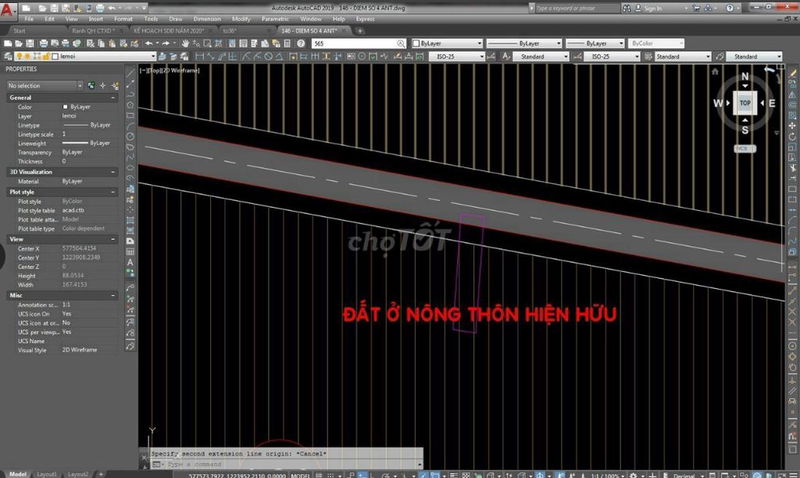800x478 pixels.
Task: Click the Top face of the ViewCube
Action: pos(745,103)
